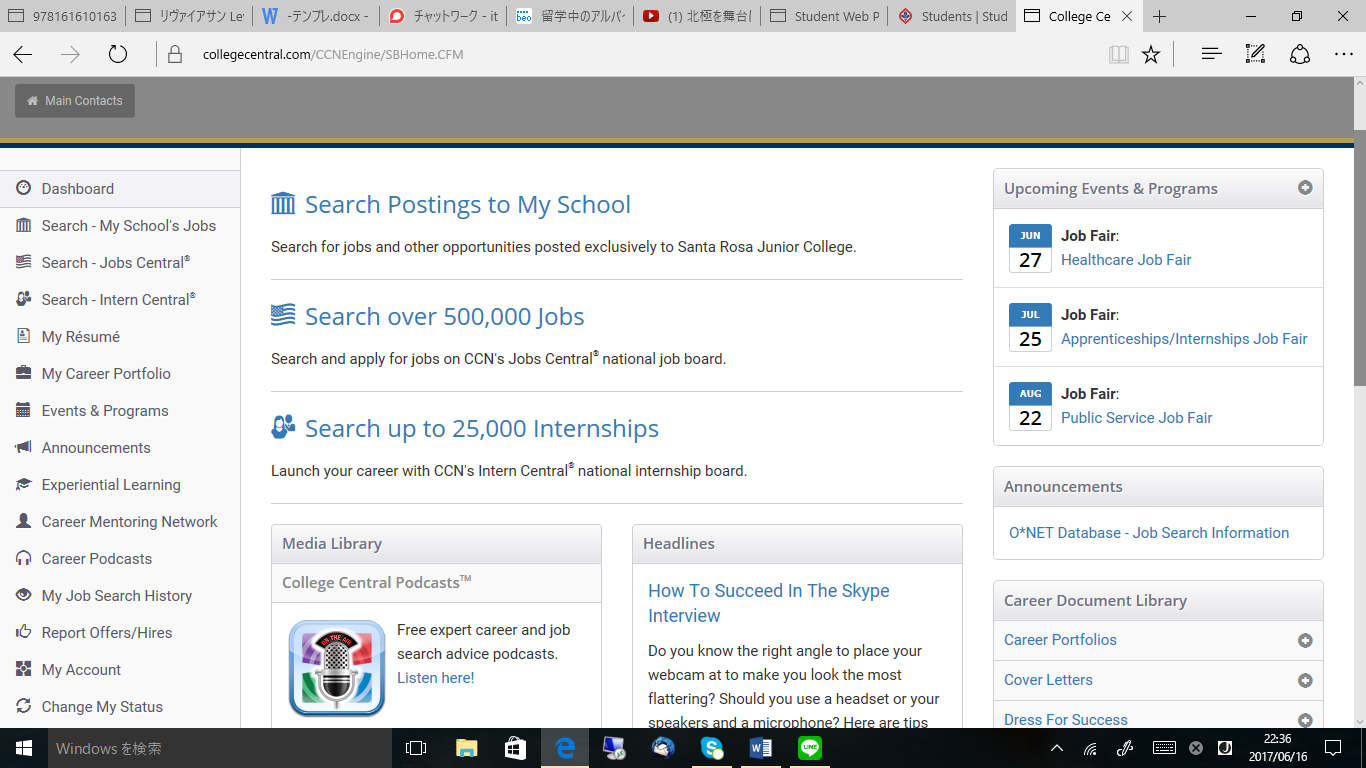Image resolution: width=1366 pixels, height=768 pixels.
Task: Expand Career Portfolios in document library
Action: 1305,641
